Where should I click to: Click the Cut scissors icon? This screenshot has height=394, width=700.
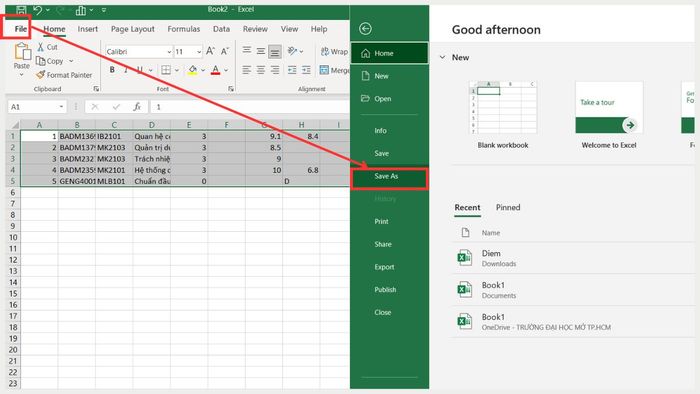pyautogui.click(x=41, y=47)
